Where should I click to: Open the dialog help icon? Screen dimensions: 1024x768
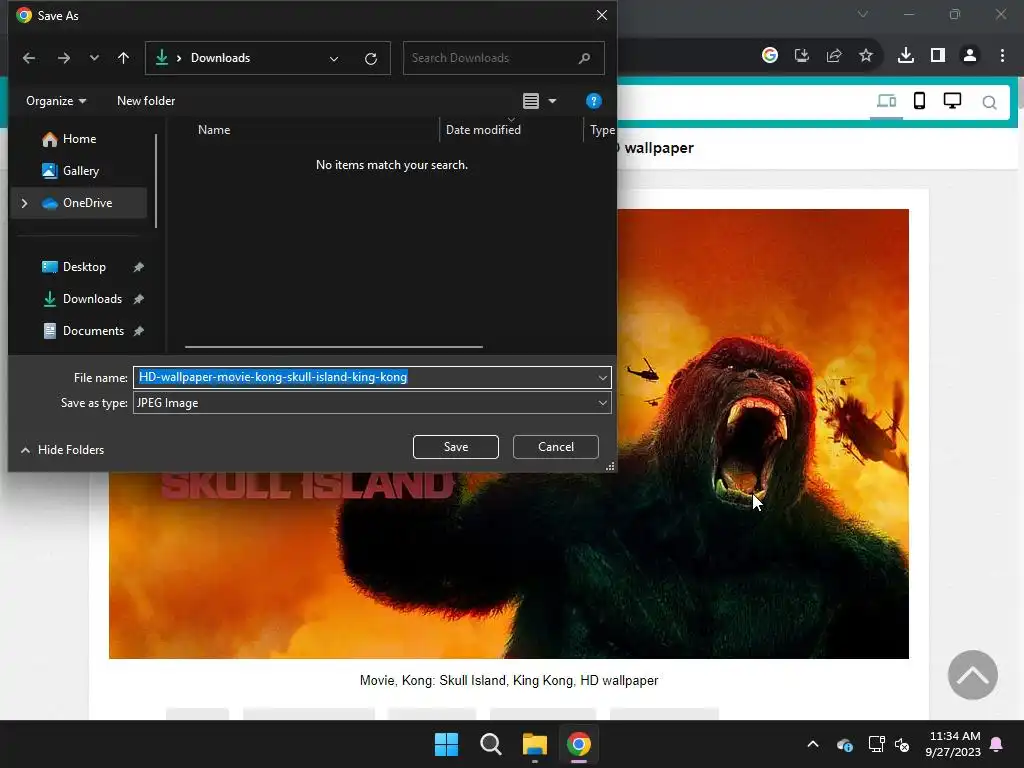click(594, 101)
